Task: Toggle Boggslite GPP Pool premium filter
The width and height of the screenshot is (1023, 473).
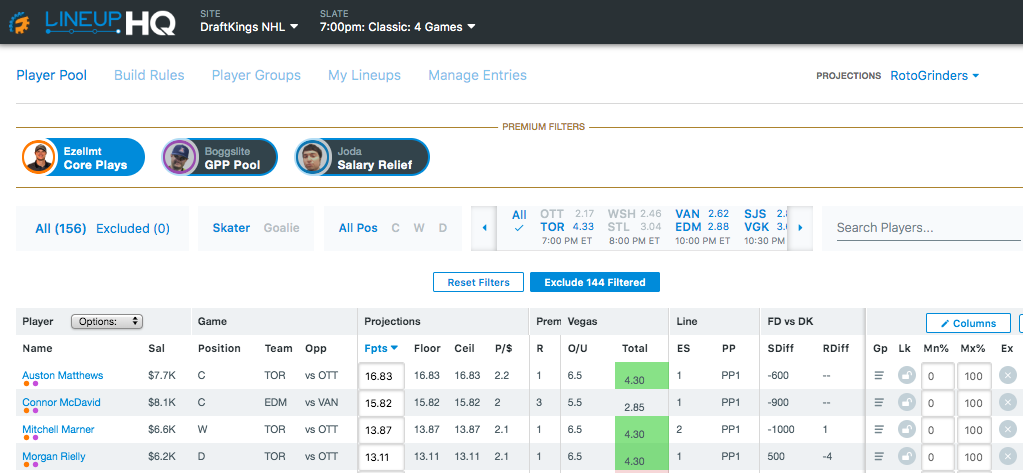Action: [x=220, y=157]
